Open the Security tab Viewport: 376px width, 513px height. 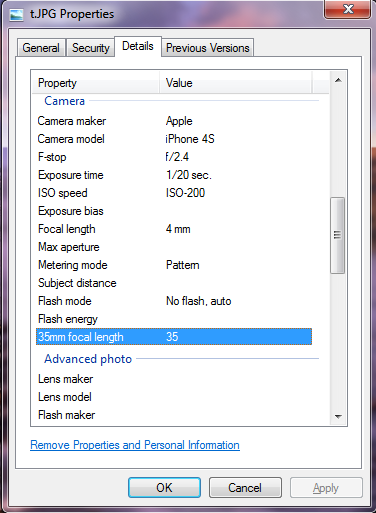91,48
